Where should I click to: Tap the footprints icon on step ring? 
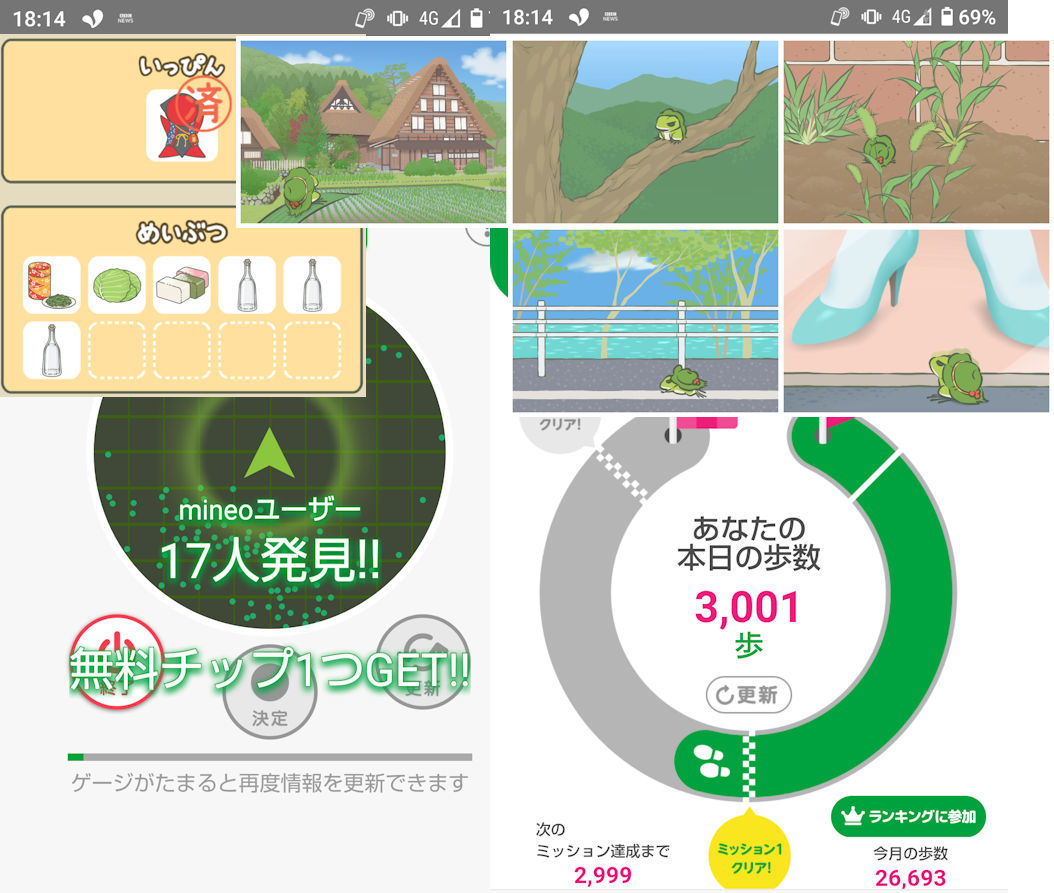(x=712, y=762)
